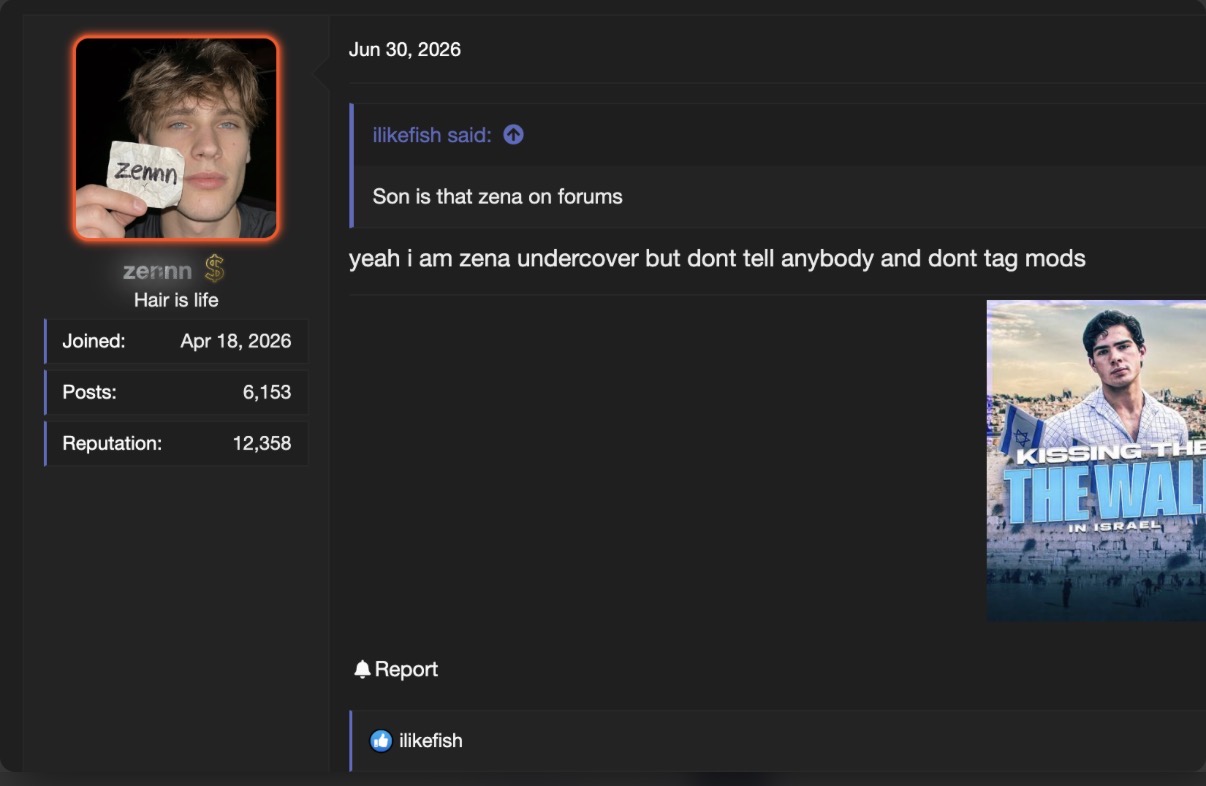Click the Joined Apr 18, 2026 row
Screen dimensions: 1206x786
click(176, 341)
